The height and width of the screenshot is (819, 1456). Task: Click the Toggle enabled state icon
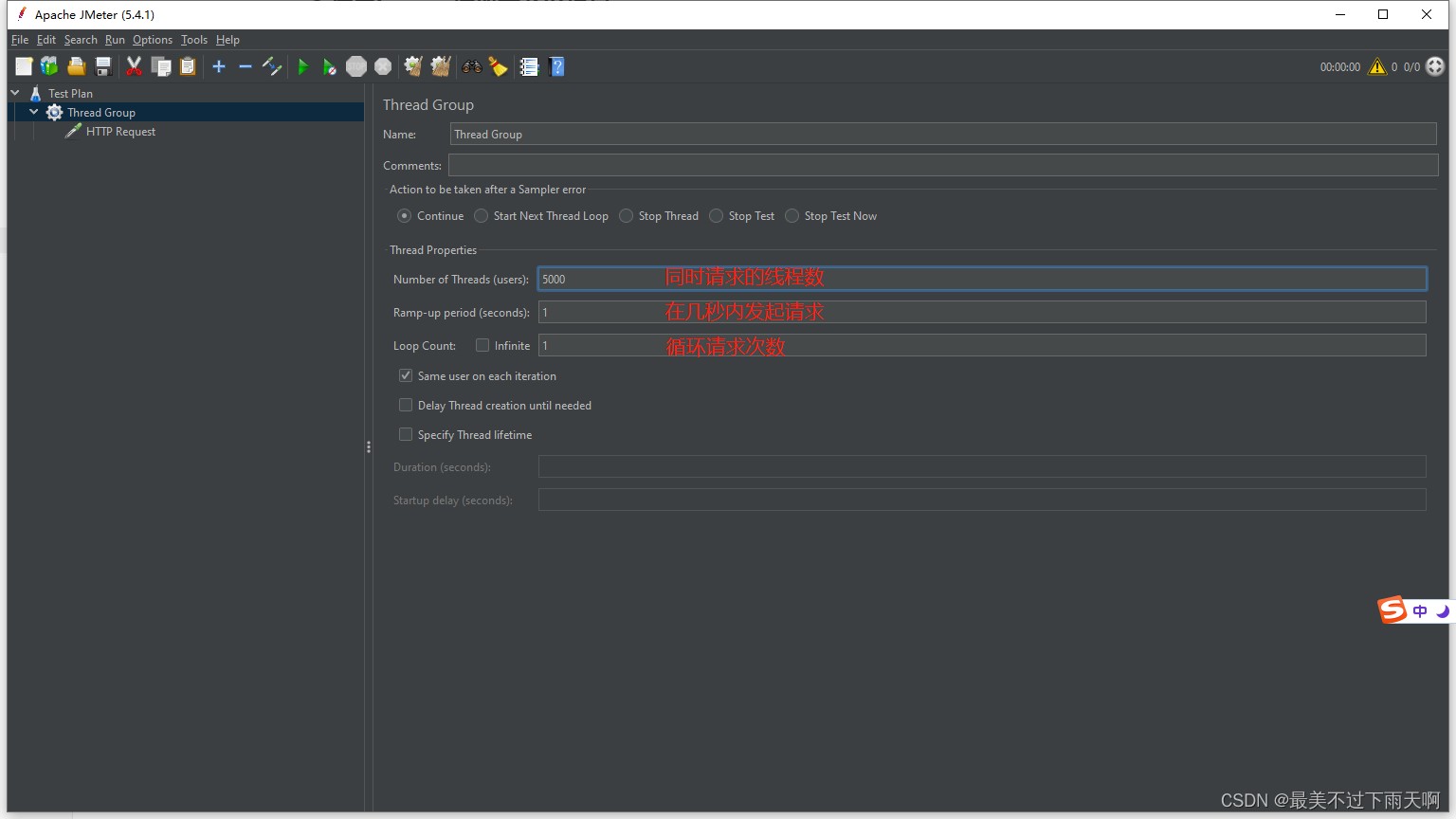(272, 66)
